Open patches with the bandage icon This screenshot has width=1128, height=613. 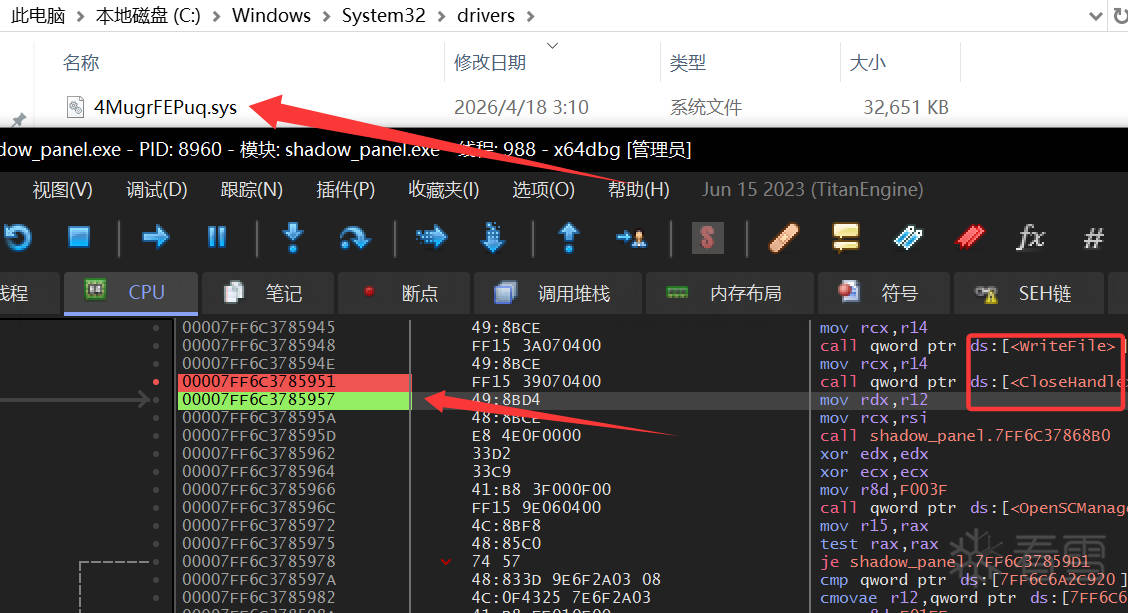pos(783,237)
